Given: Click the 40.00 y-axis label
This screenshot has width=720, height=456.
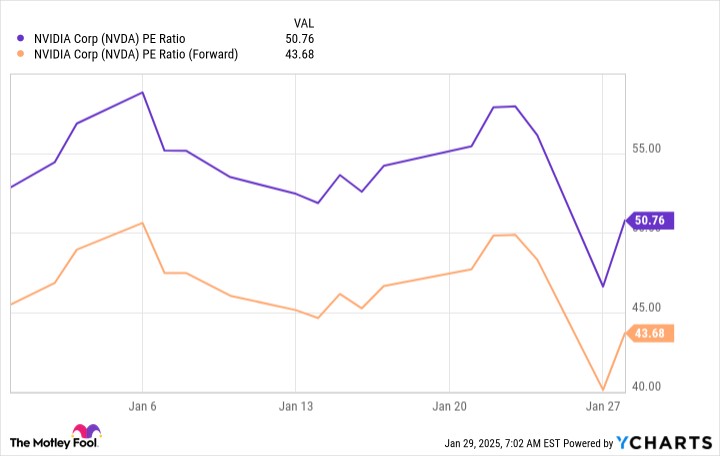Looking at the screenshot, I should click(647, 387).
